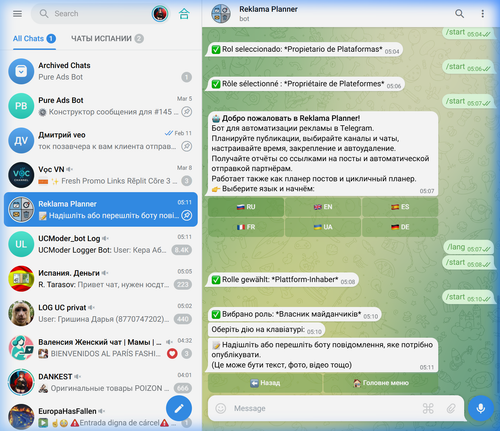The image size is (500, 431).
Task: Open Archived Chats
Action: pos(101,71)
